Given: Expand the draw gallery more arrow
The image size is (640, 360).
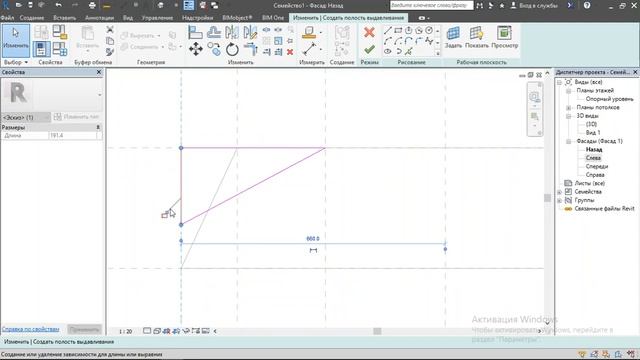Looking at the screenshot, I should [x=438, y=53].
